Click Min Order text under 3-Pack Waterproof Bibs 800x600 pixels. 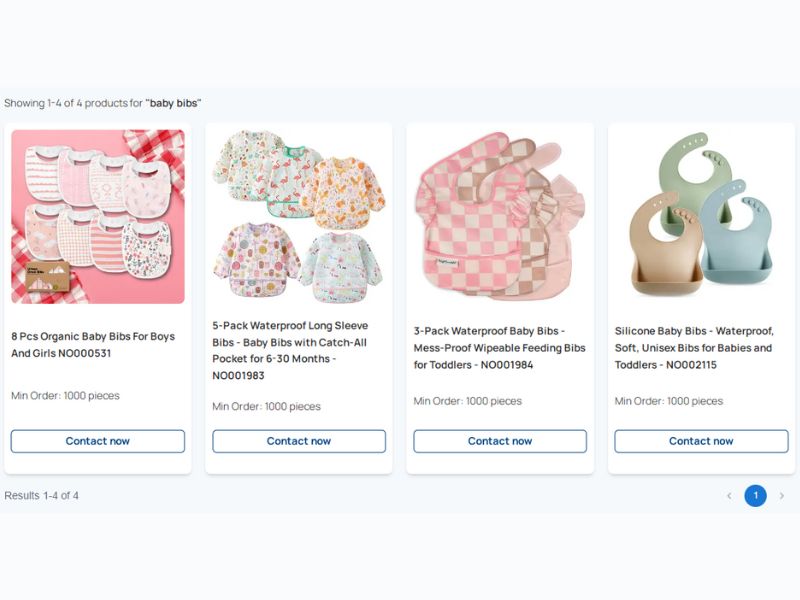pos(468,401)
